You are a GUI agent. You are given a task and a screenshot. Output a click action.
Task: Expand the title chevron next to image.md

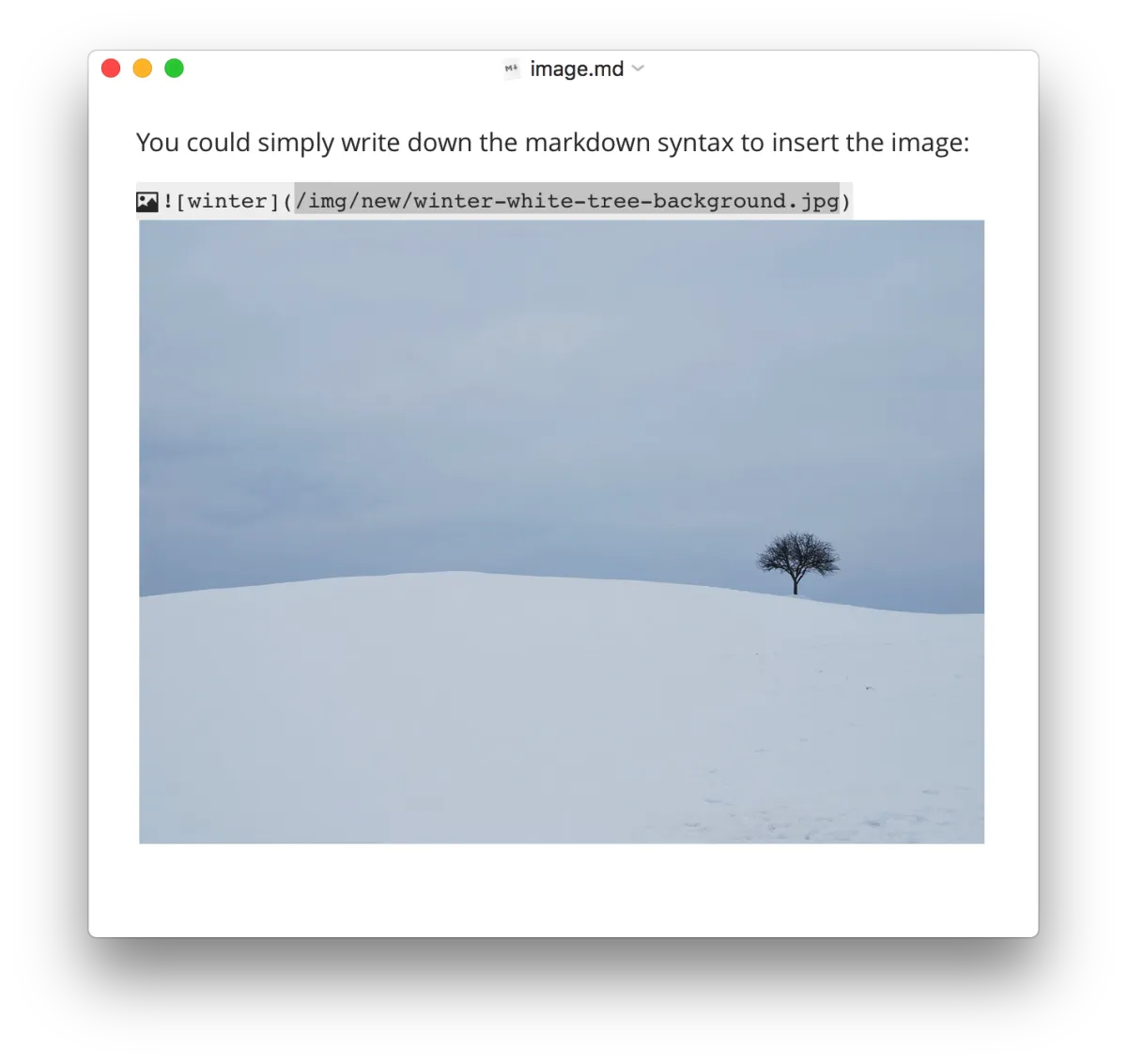[639, 69]
